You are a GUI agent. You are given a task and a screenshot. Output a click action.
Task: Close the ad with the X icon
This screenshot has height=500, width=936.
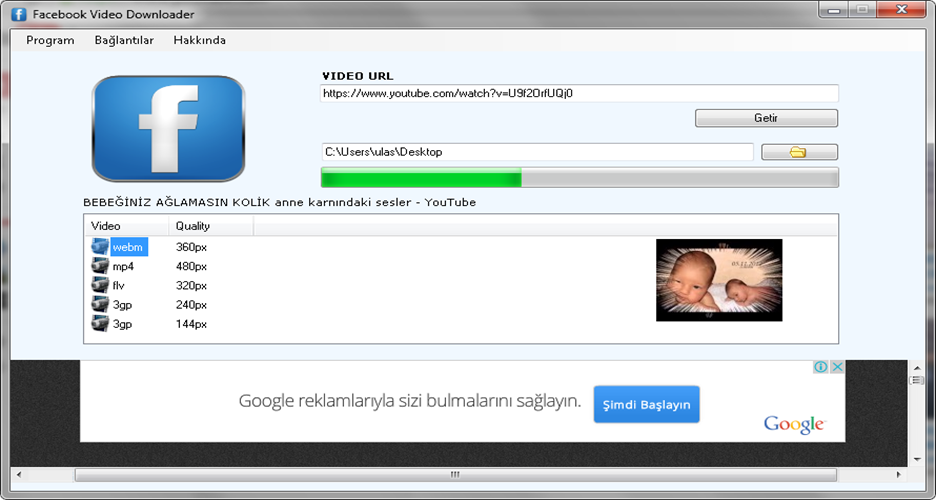838,367
